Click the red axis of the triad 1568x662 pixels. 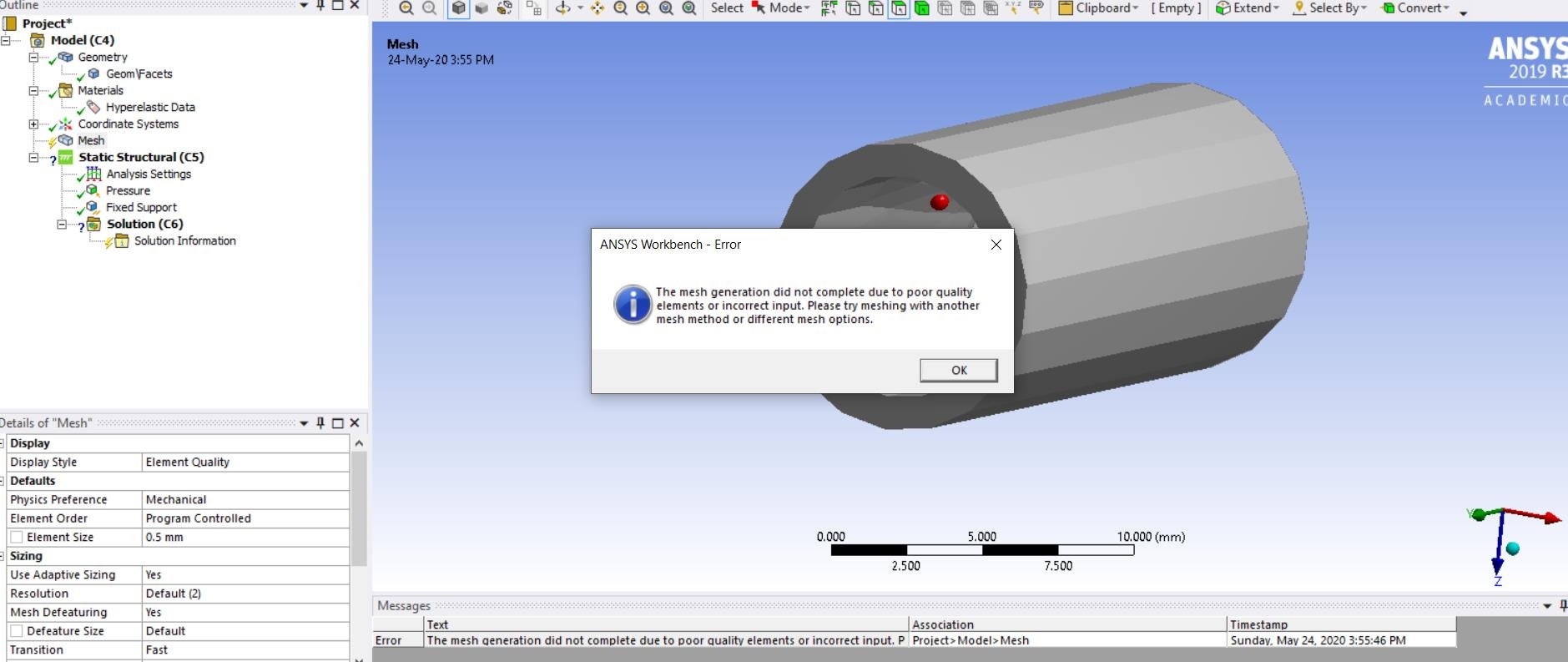[1531, 515]
